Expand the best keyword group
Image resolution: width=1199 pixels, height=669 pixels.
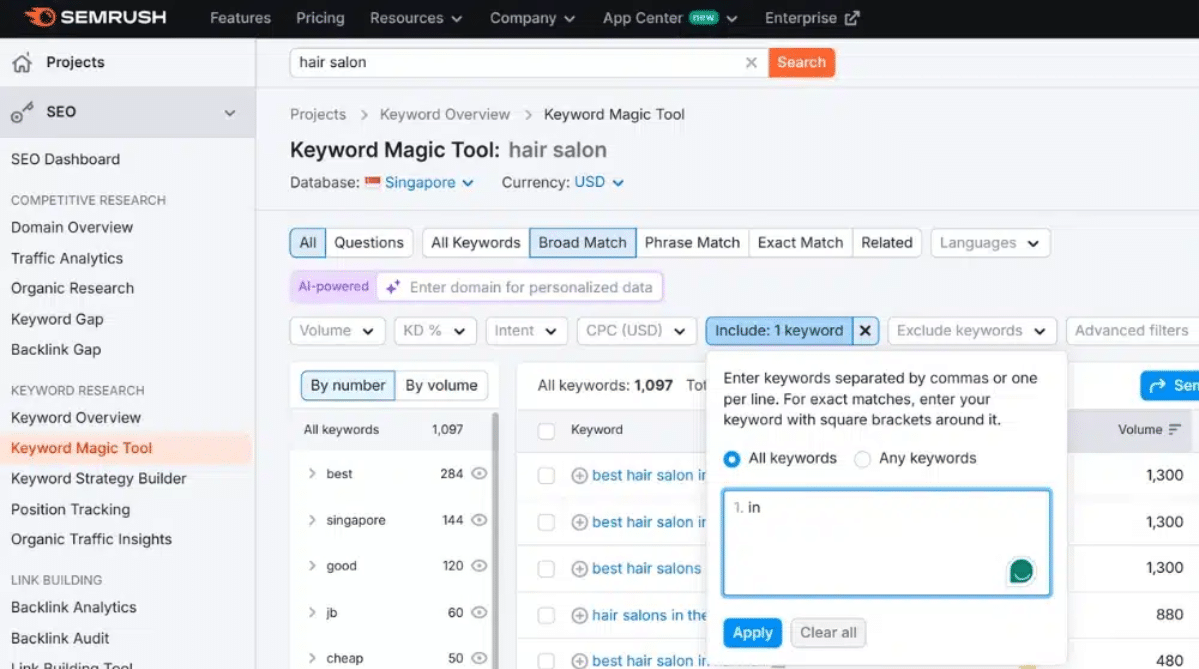[312, 473]
